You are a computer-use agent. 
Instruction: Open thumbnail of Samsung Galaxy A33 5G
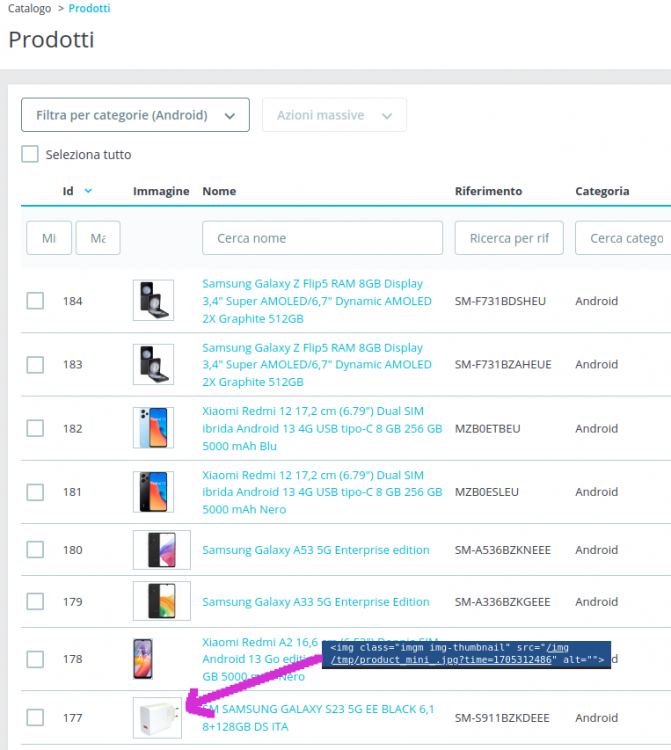pos(162,601)
